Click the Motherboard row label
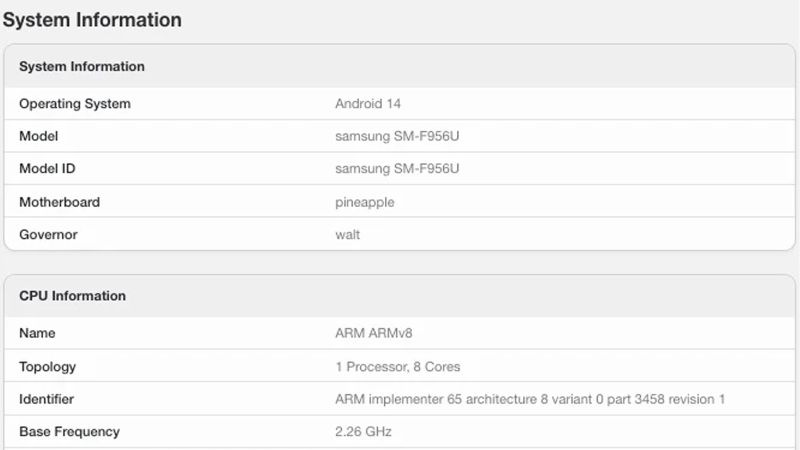The image size is (800, 450). click(x=60, y=202)
